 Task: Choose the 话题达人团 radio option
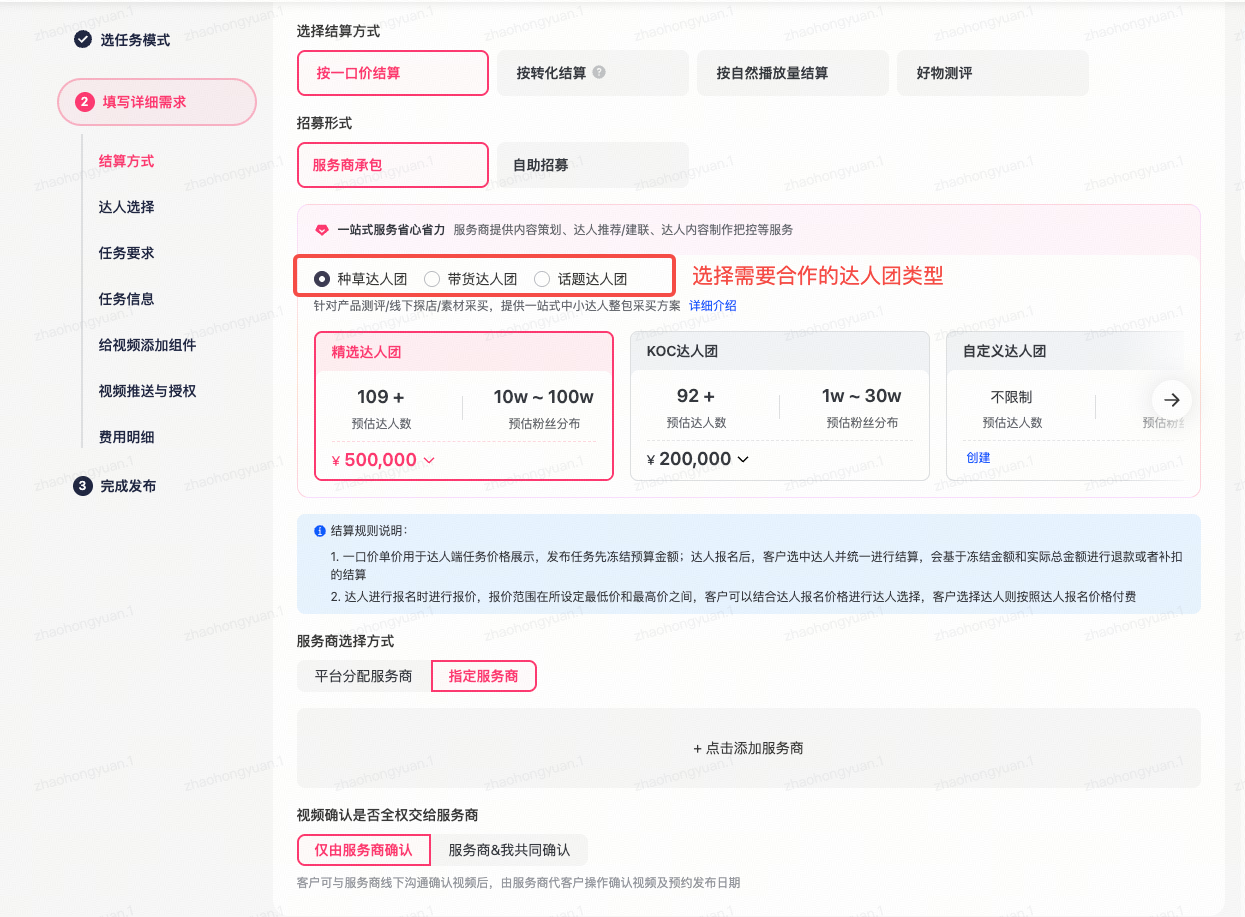click(542, 279)
